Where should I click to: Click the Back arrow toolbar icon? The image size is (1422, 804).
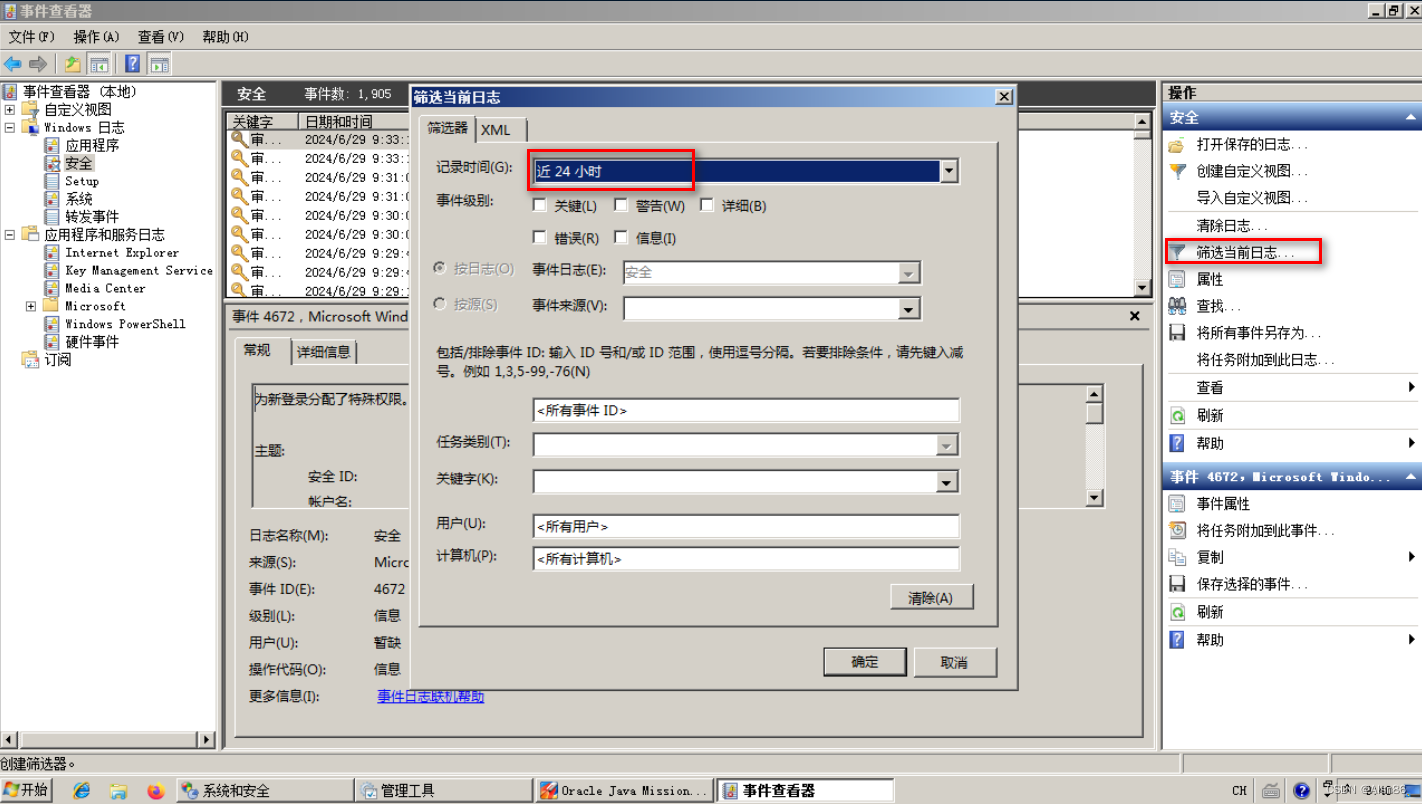13,64
